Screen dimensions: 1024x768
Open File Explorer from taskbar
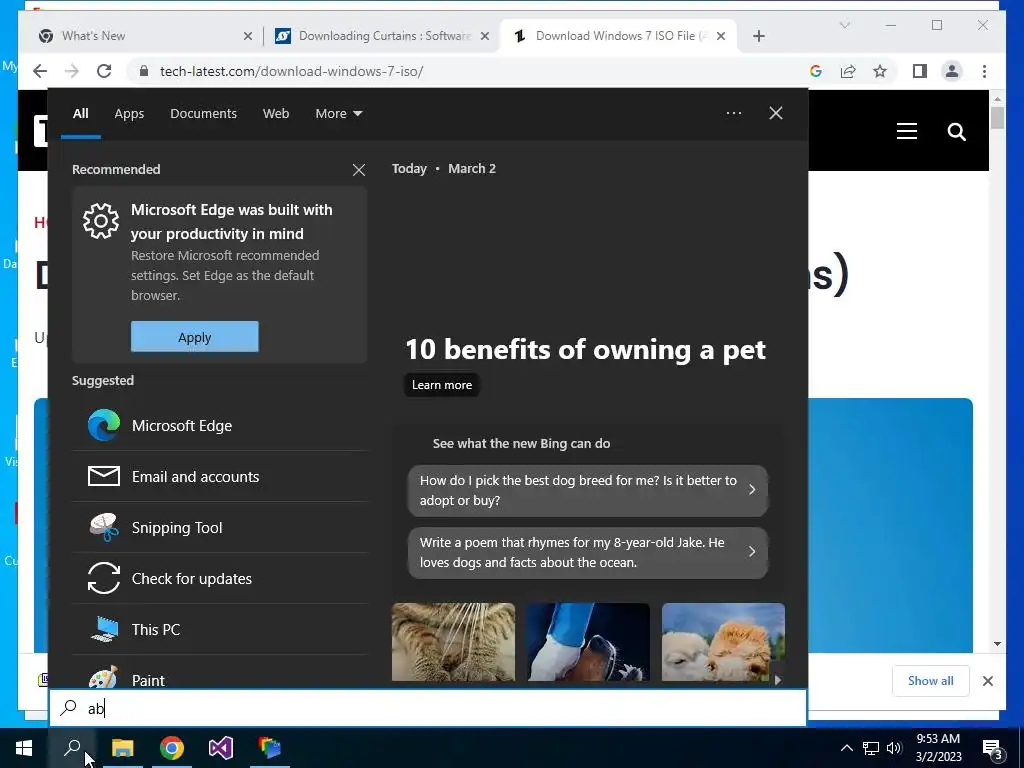122,748
